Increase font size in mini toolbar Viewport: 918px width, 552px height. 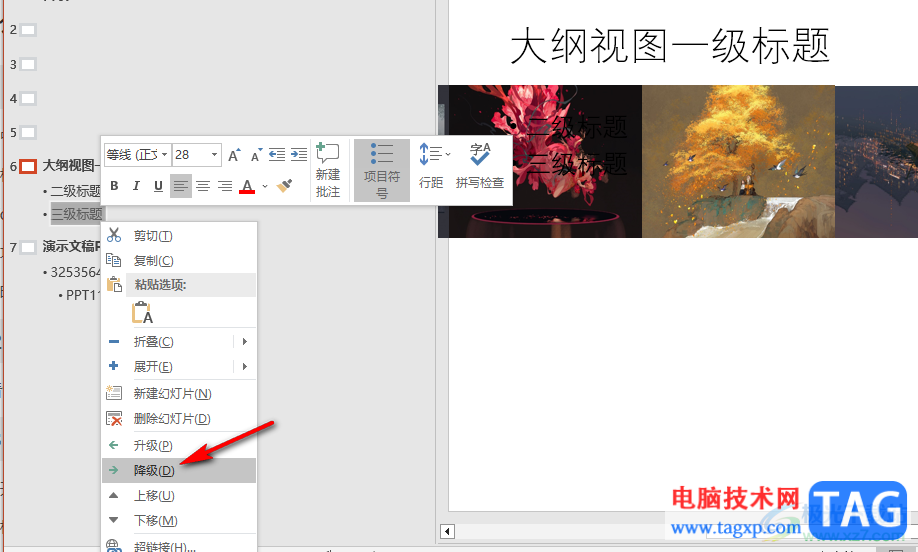[x=234, y=155]
